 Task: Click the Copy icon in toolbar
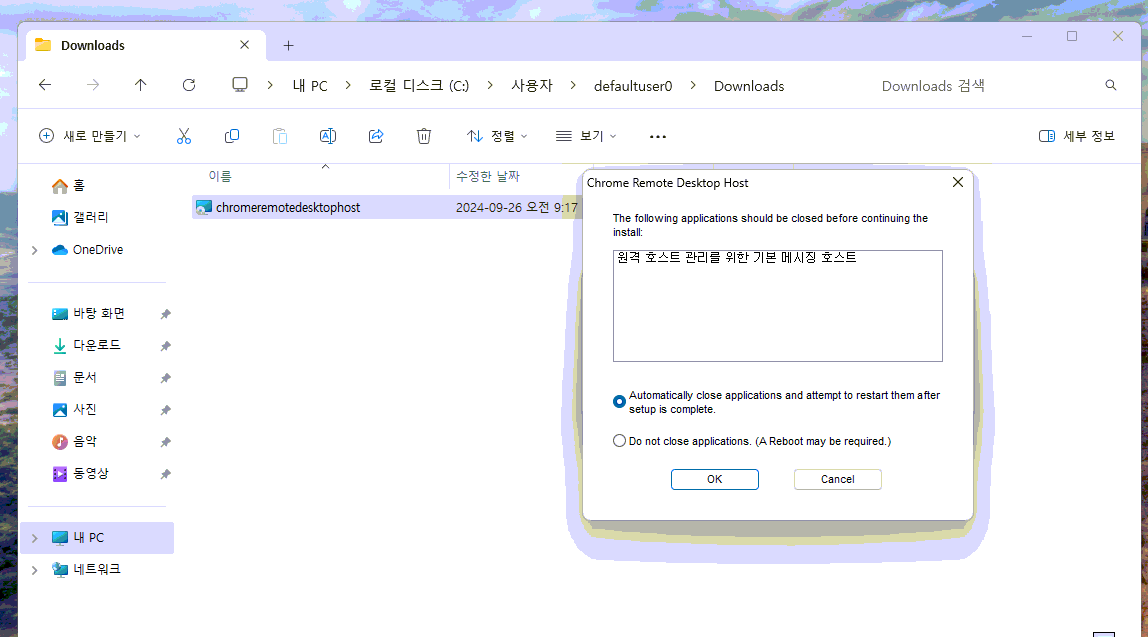232,136
